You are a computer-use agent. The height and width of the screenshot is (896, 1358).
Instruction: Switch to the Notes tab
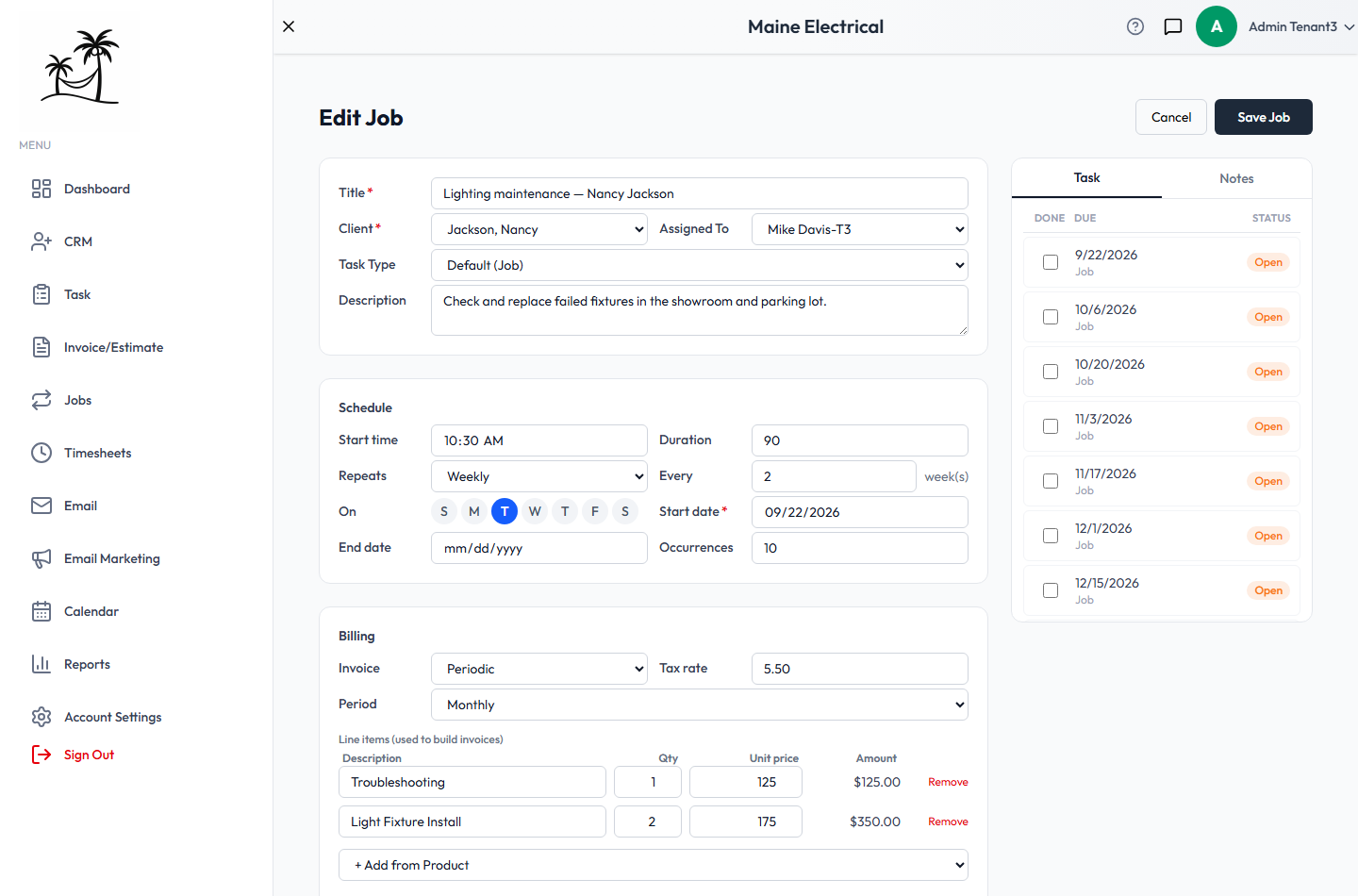point(1236,178)
